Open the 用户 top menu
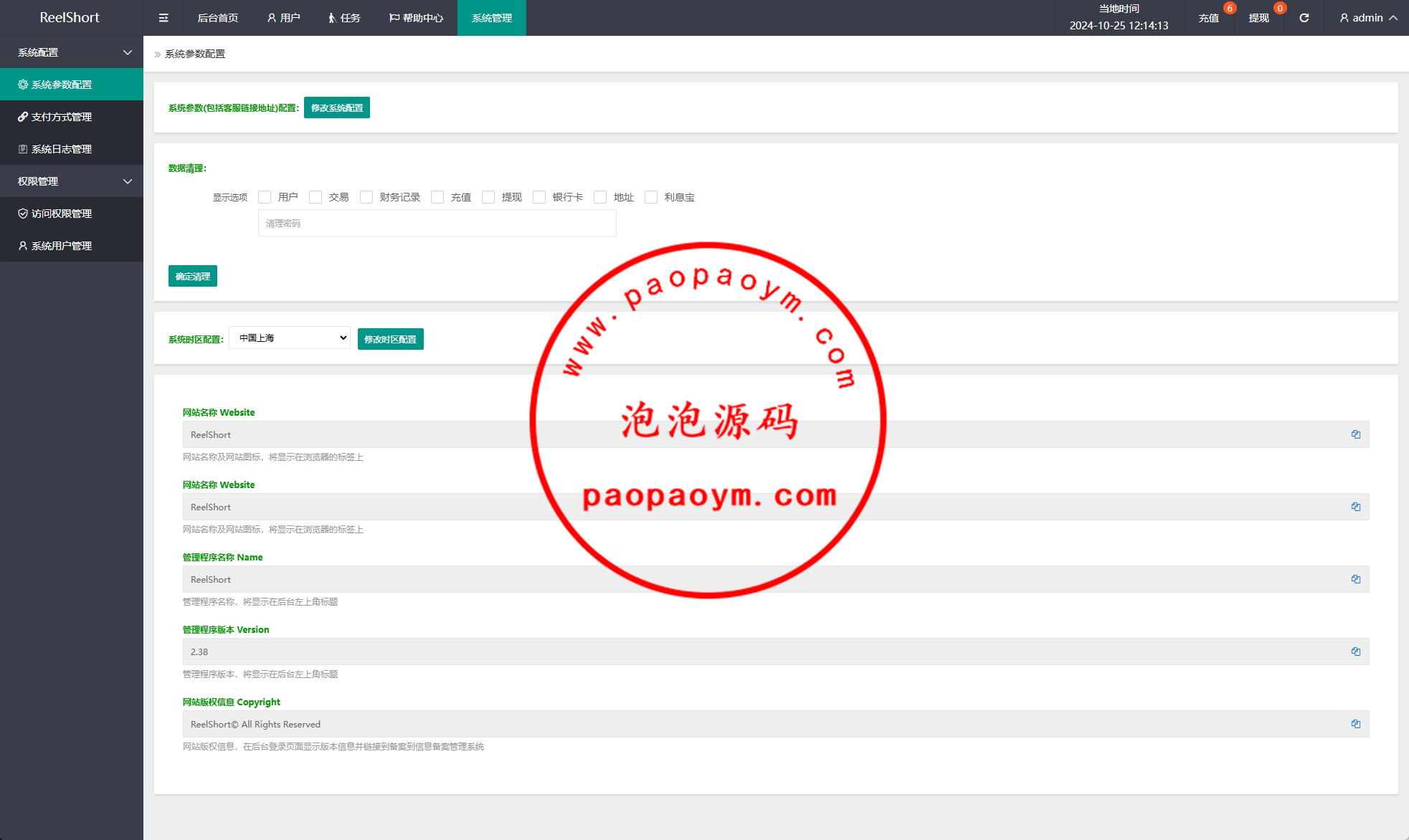Viewport: 1409px width, 840px height. [x=283, y=18]
